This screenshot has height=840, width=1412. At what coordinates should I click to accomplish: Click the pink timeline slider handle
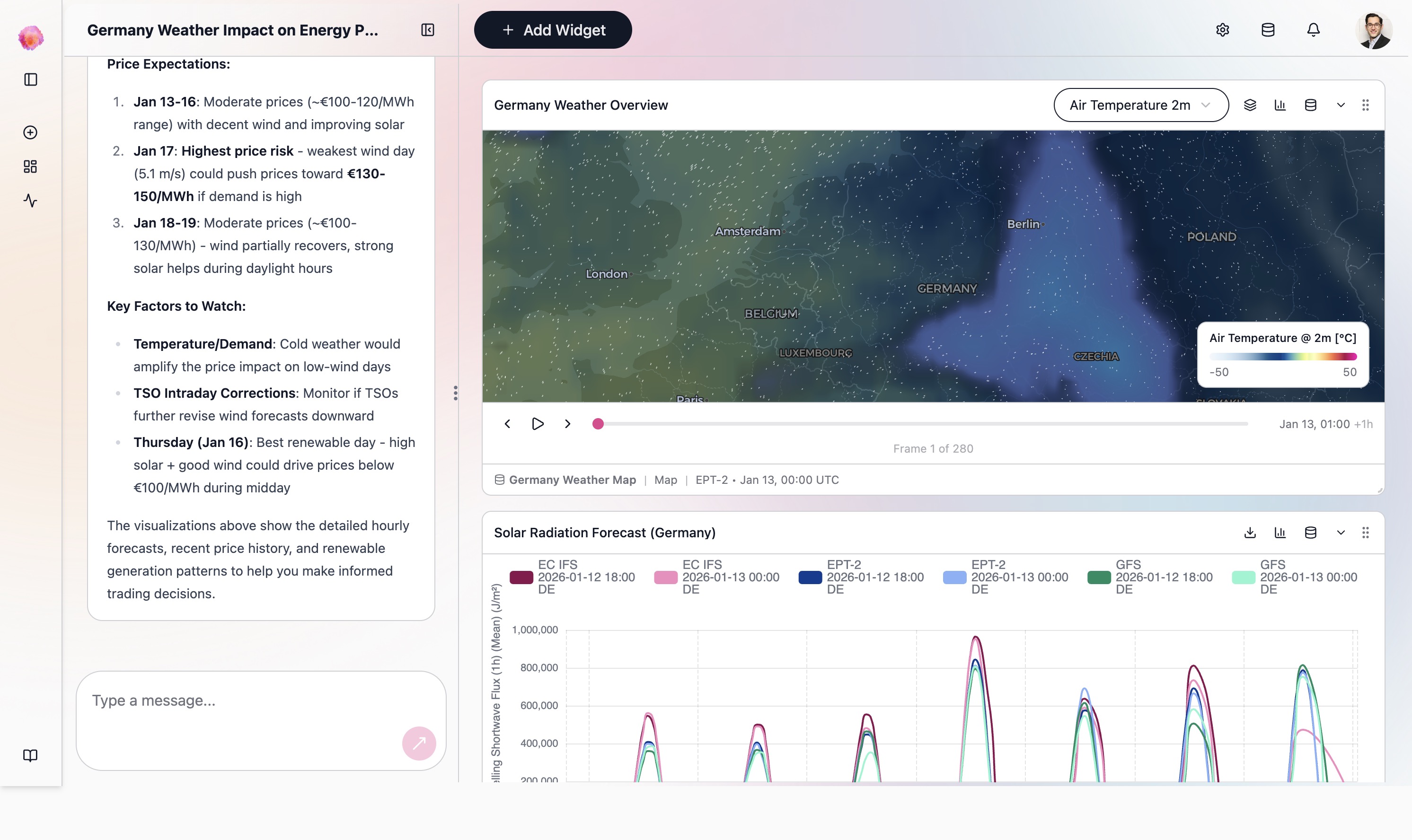pyautogui.click(x=598, y=424)
